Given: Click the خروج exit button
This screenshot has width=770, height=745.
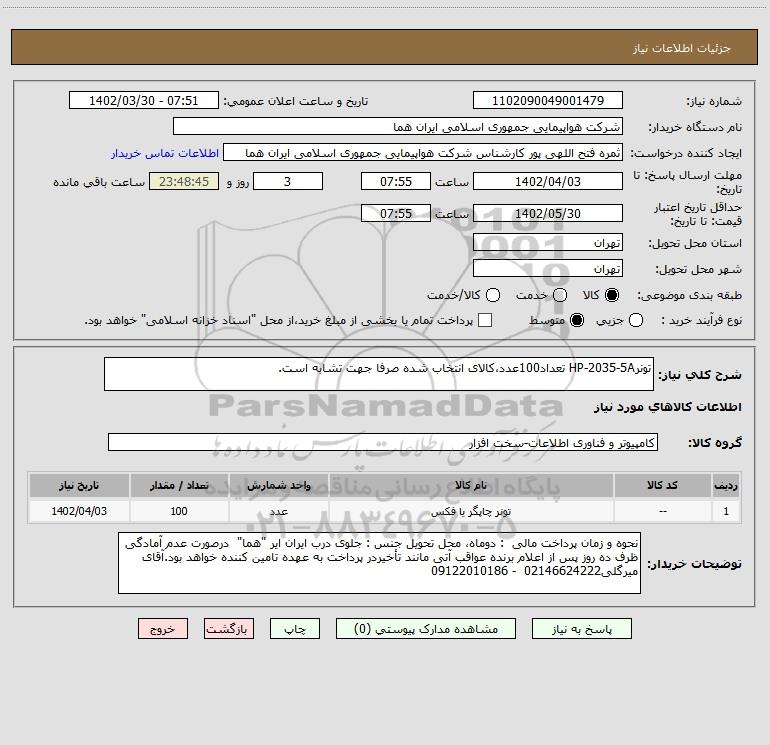Looking at the screenshot, I should (163, 629).
